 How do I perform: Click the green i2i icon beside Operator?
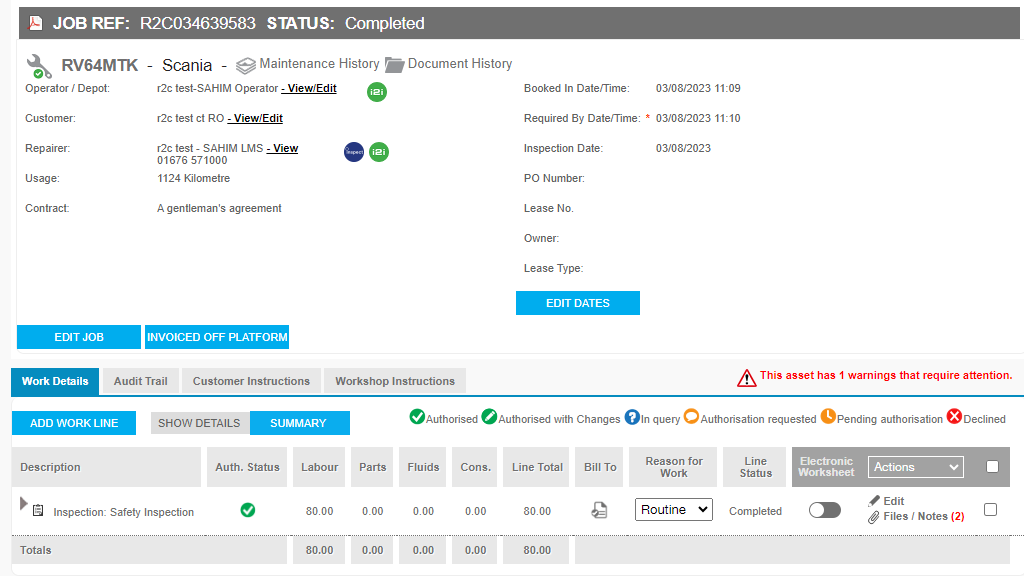377,91
